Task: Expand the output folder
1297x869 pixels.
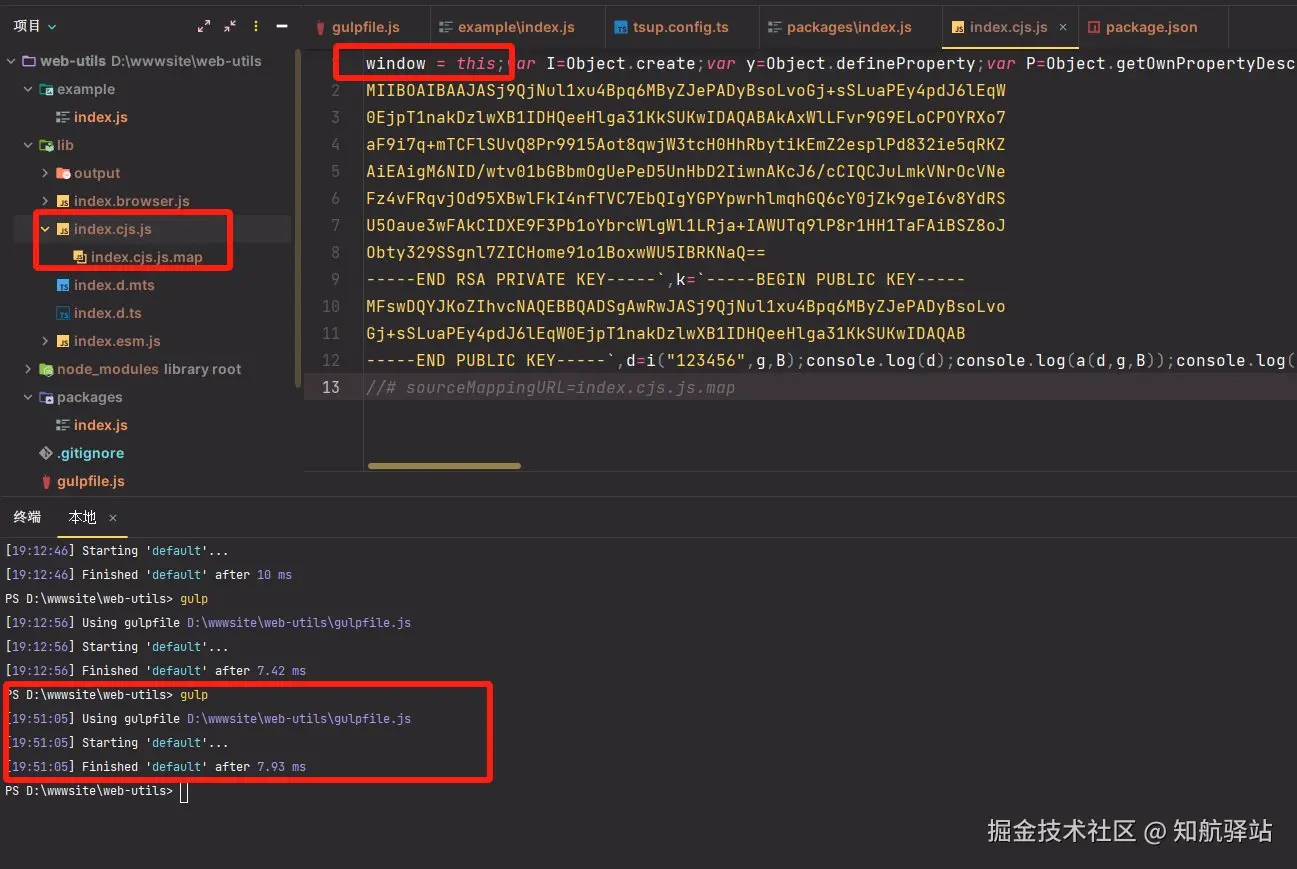Action: 45,173
